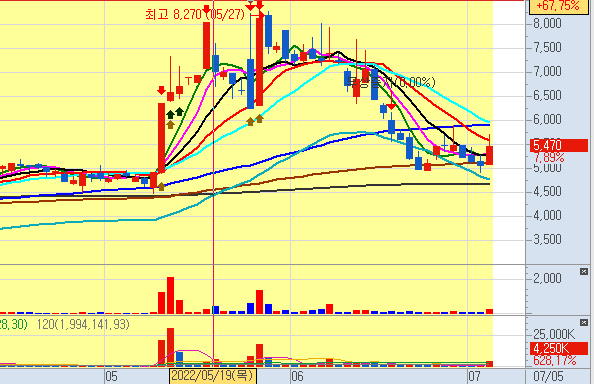
Task: Select the latest red candle beside 5,470 tag
Action: tap(489, 155)
